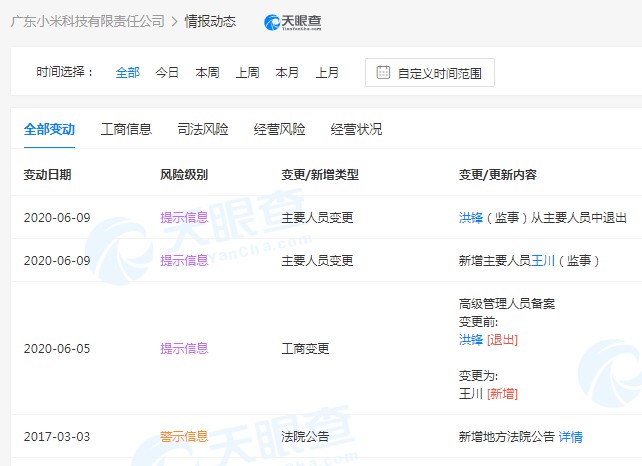Screen dimensions: 642x466
Task: Click the 法院公告 type cell
Action: coord(305,437)
